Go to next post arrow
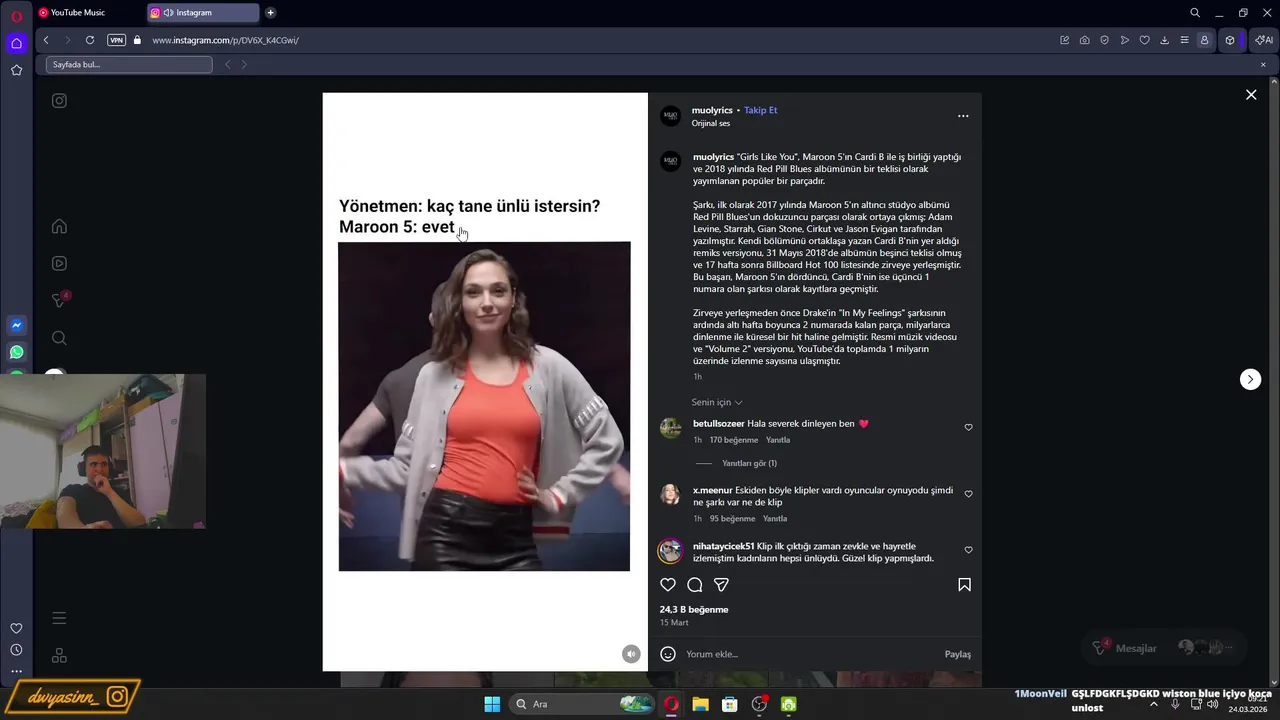Image resolution: width=1280 pixels, height=720 pixels. pos(1250,379)
